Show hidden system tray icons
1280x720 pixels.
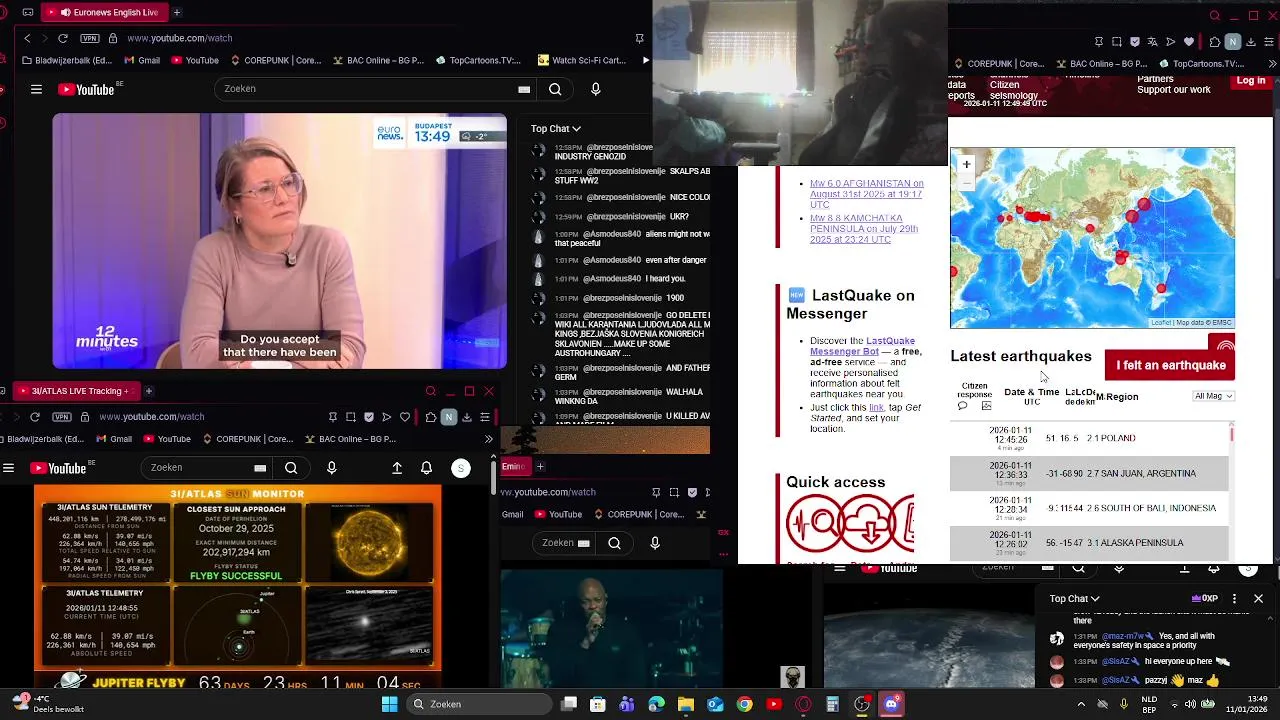1081,704
